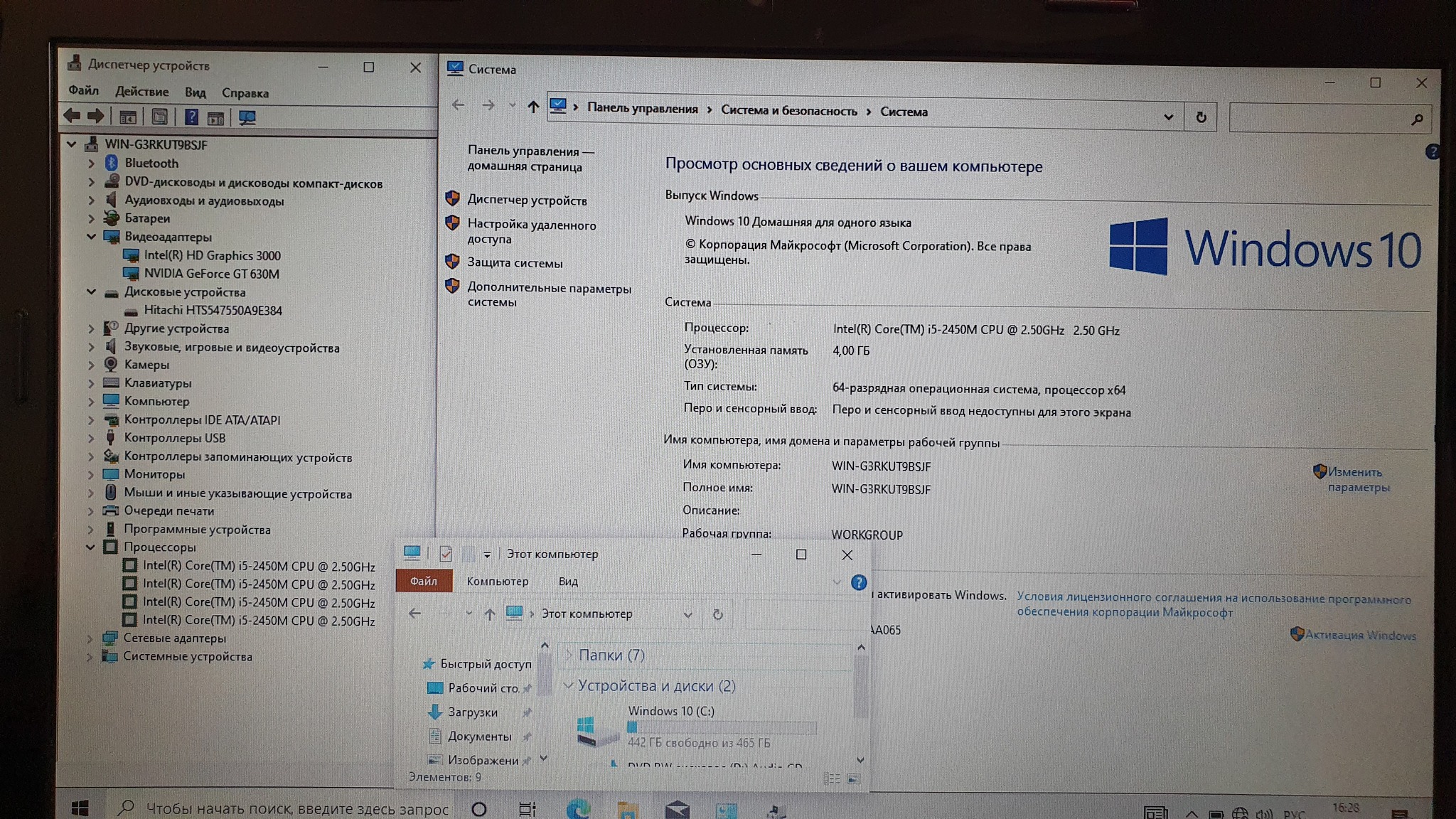The height and width of the screenshot is (819, 1456).
Task: Click the blue Help icon in Device Manager toolbar
Action: (x=191, y=117)
